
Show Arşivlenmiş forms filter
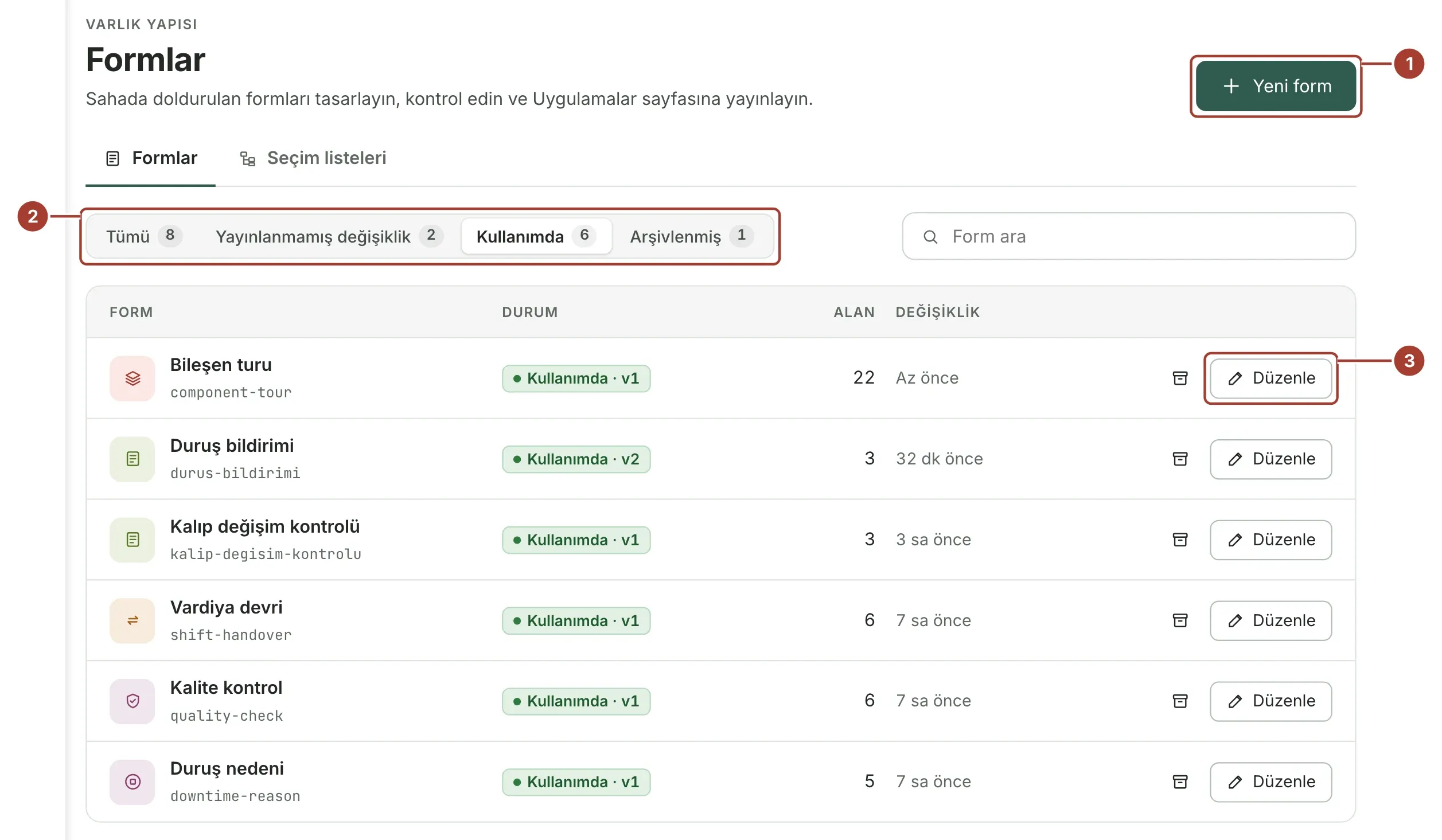pos(692,236)
